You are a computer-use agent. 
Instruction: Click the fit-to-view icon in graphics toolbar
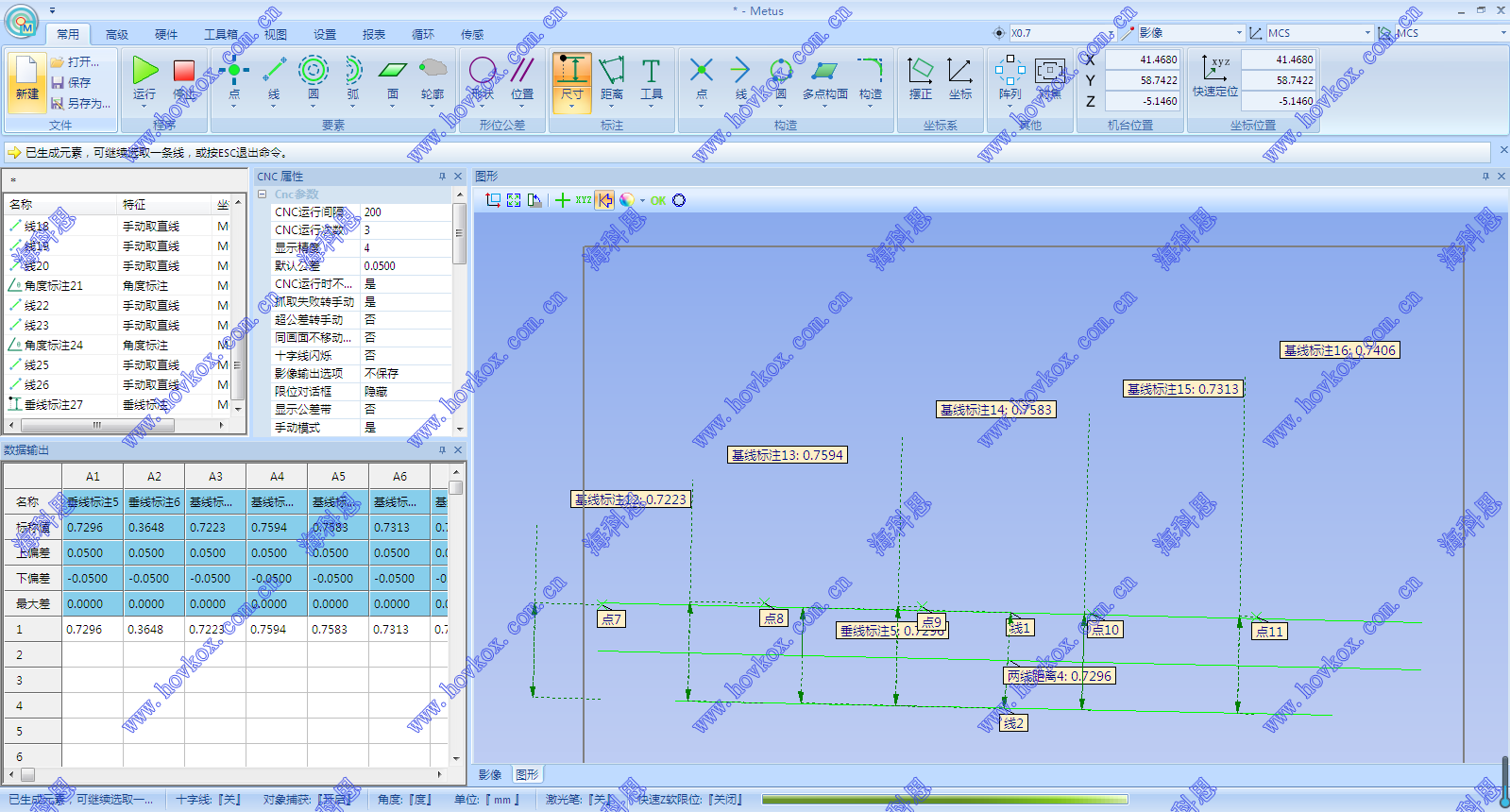click(514, 200)
